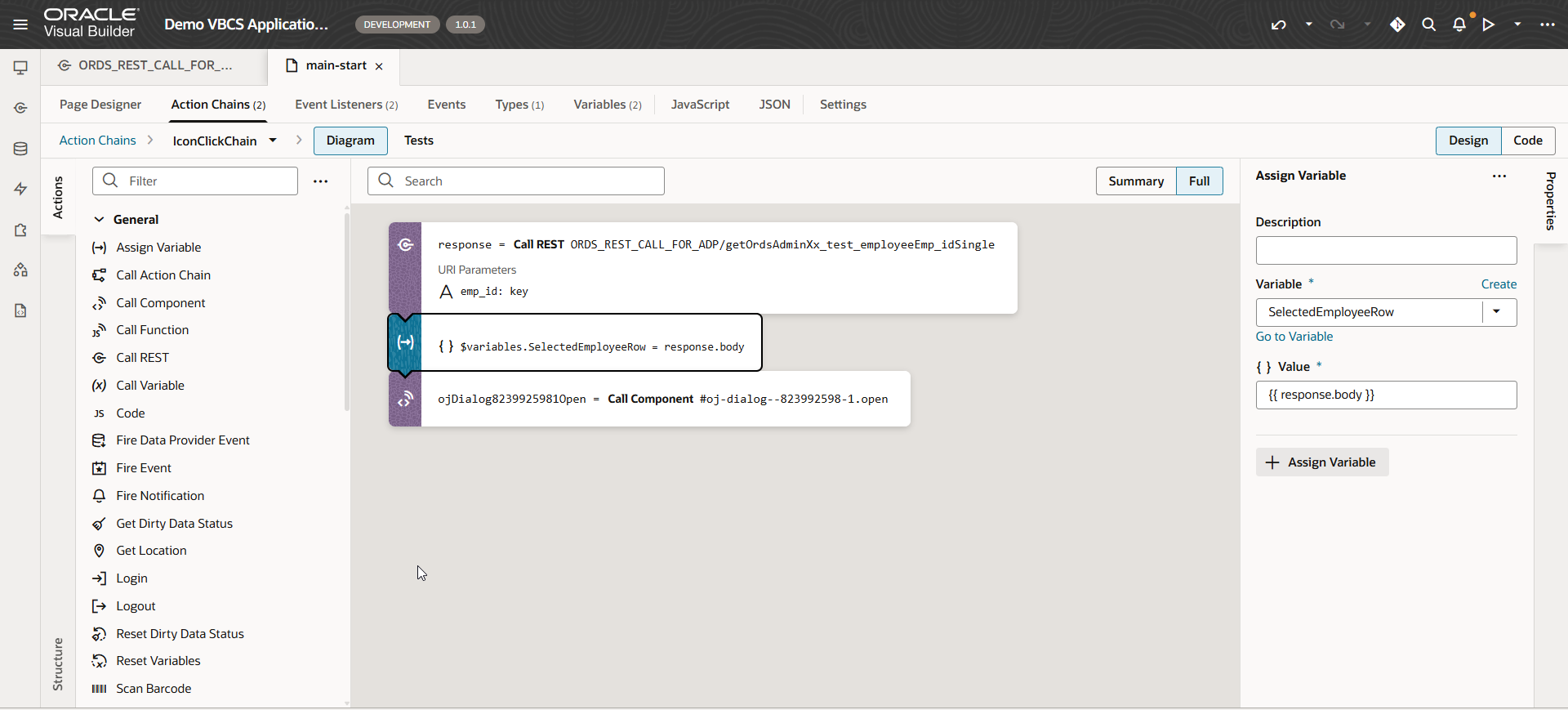Open the Git menu diamond icon
The height and width of the screenshot is (710, 1568).
pos(1397,25)
